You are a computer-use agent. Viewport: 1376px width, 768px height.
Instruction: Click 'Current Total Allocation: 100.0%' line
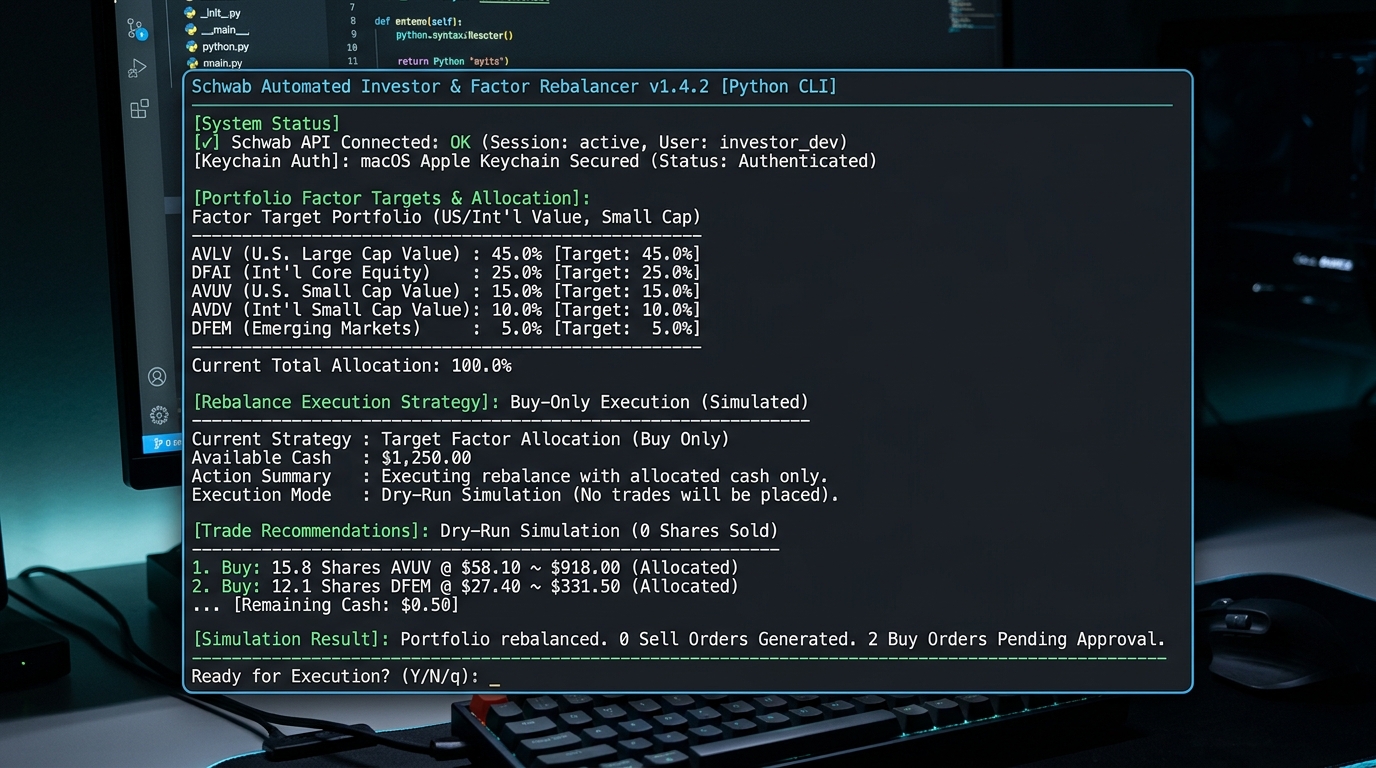[351, 366]
